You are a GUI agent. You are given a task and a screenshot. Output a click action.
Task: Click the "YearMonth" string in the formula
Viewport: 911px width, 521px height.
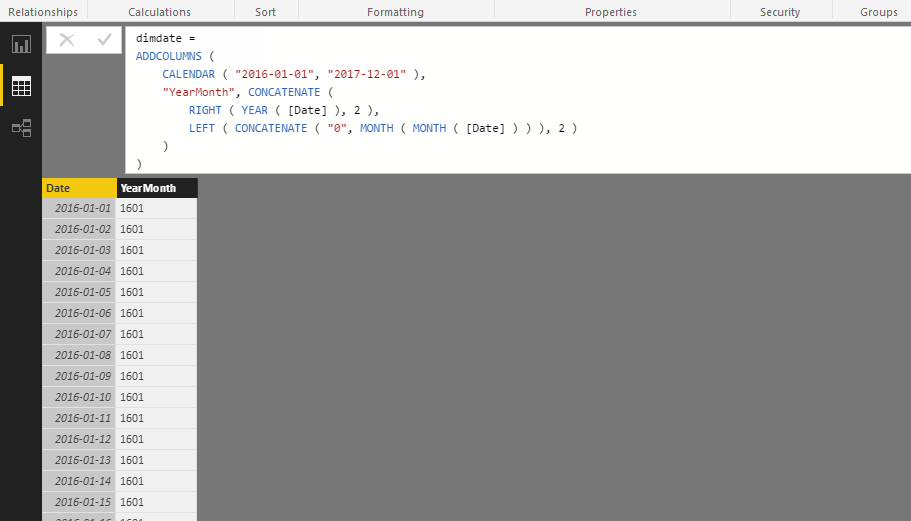[199, 92]
